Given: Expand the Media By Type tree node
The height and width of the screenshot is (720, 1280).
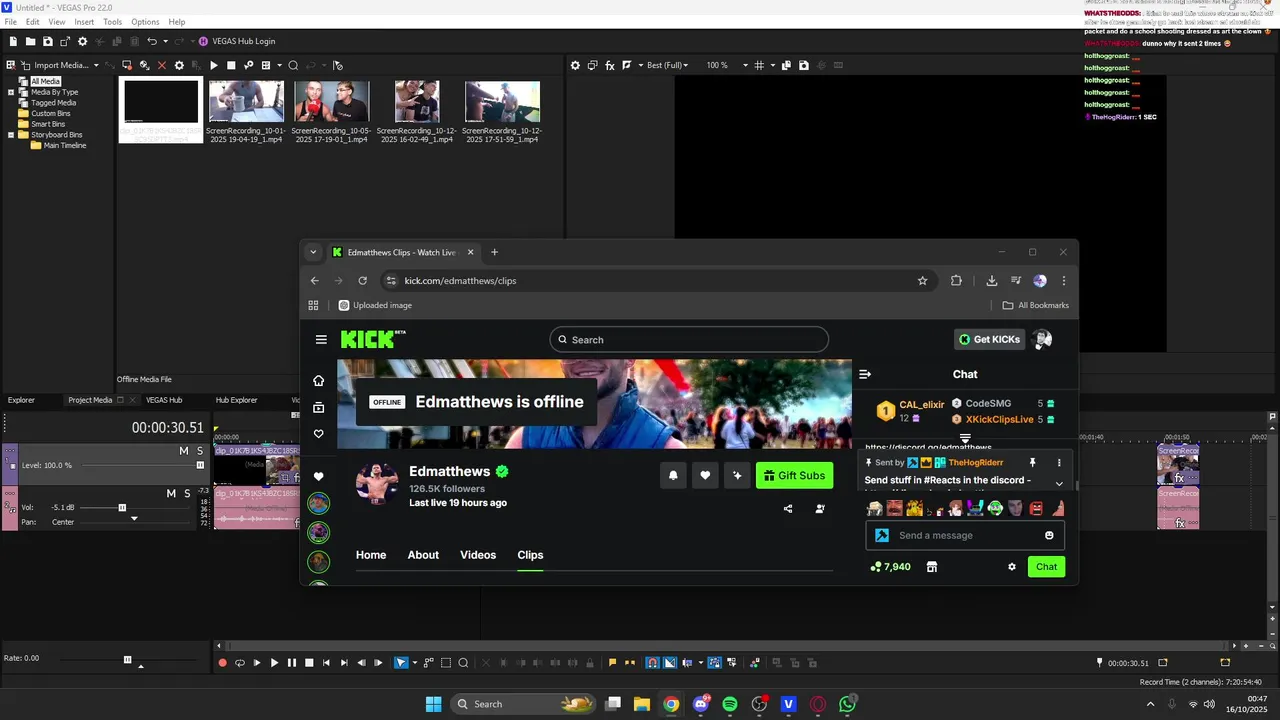Looking at the screenshot, I should click(11, 92).
